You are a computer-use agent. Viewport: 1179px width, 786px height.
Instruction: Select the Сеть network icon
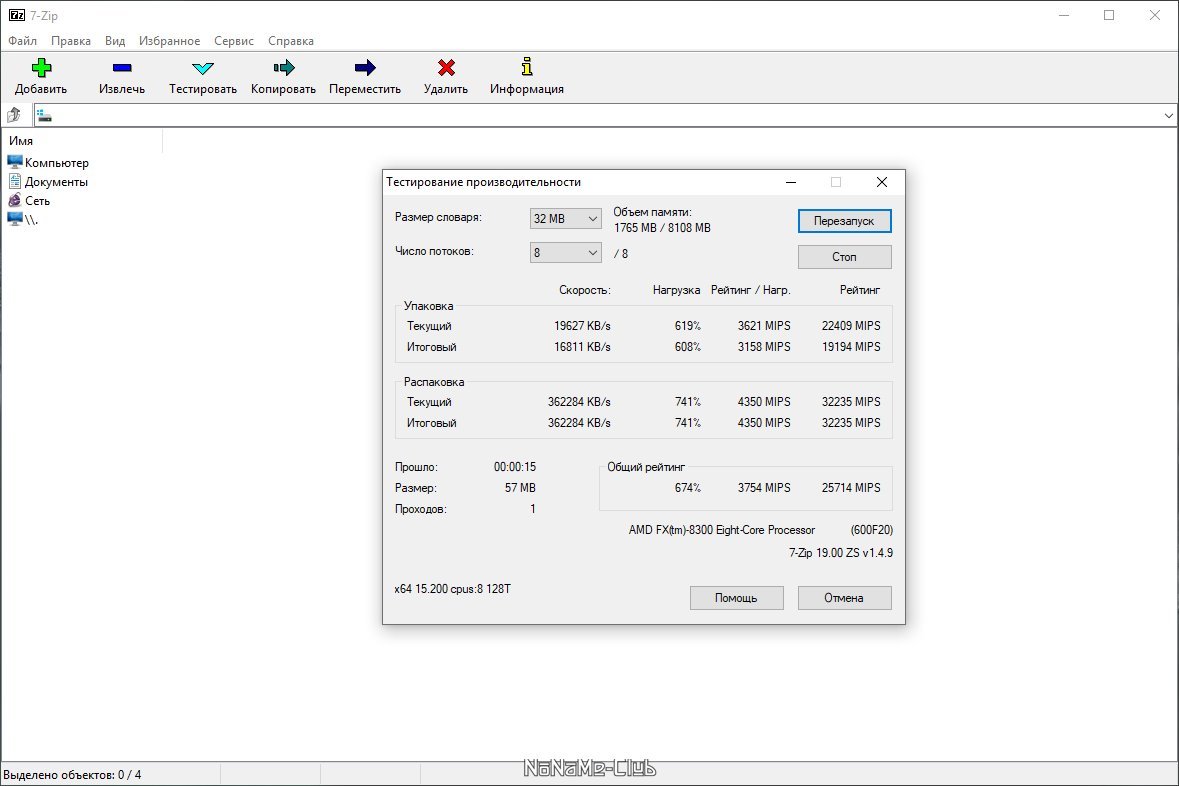coord(15,200)
